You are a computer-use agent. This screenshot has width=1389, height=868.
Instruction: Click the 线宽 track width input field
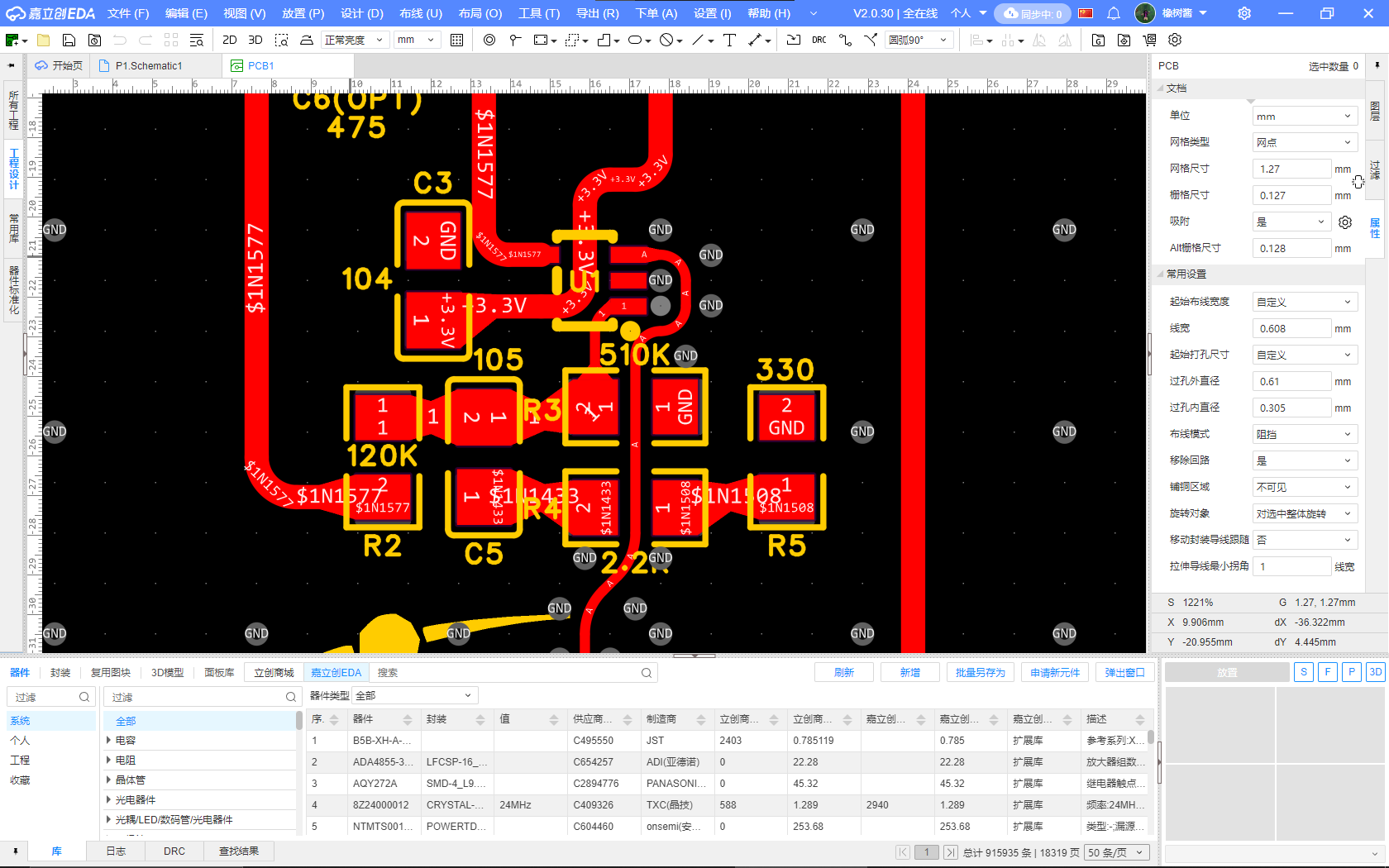coord(1291,328)
